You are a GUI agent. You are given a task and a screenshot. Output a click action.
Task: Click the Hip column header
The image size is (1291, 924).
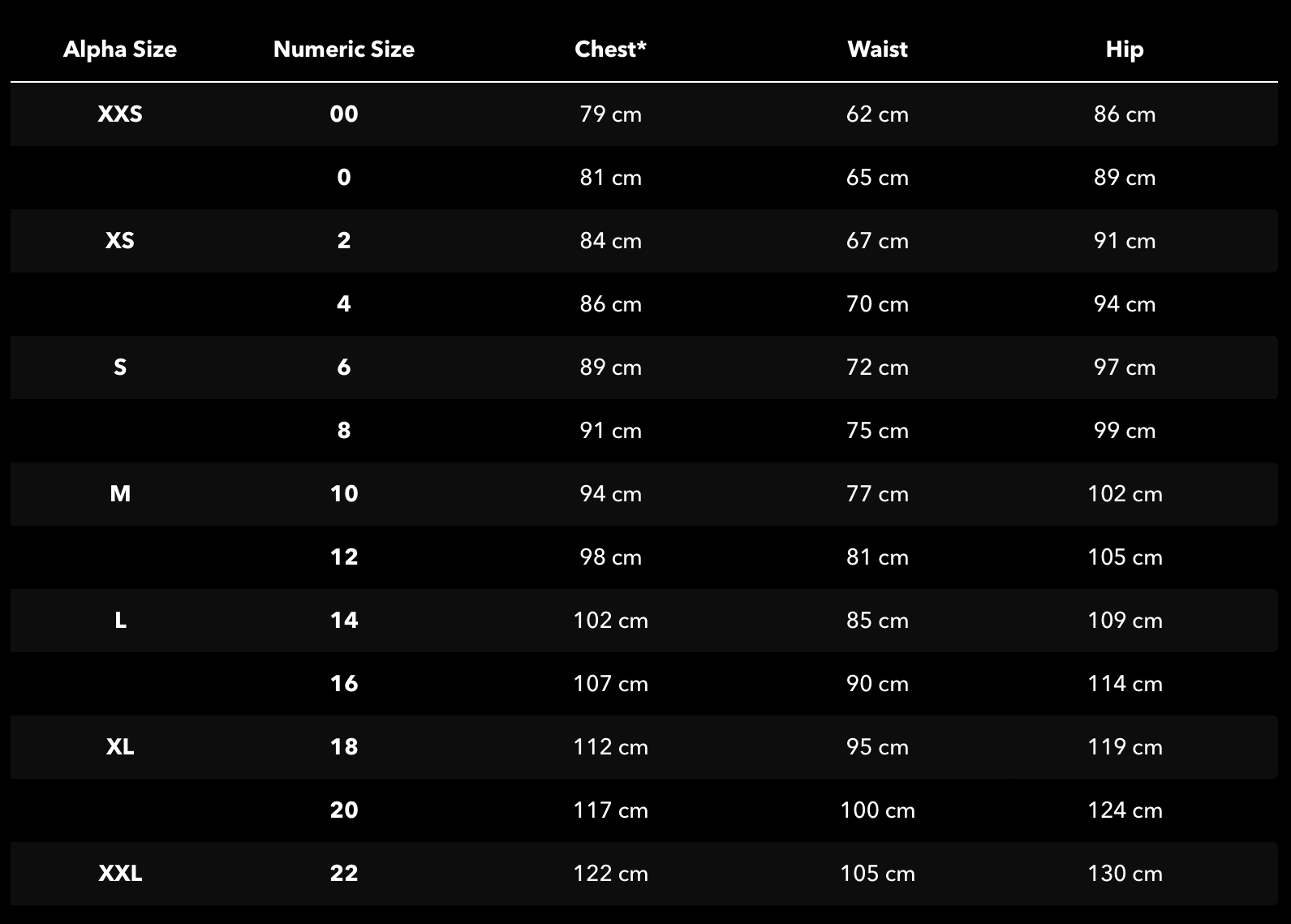pyautogui.click(x=1125, y=49)
